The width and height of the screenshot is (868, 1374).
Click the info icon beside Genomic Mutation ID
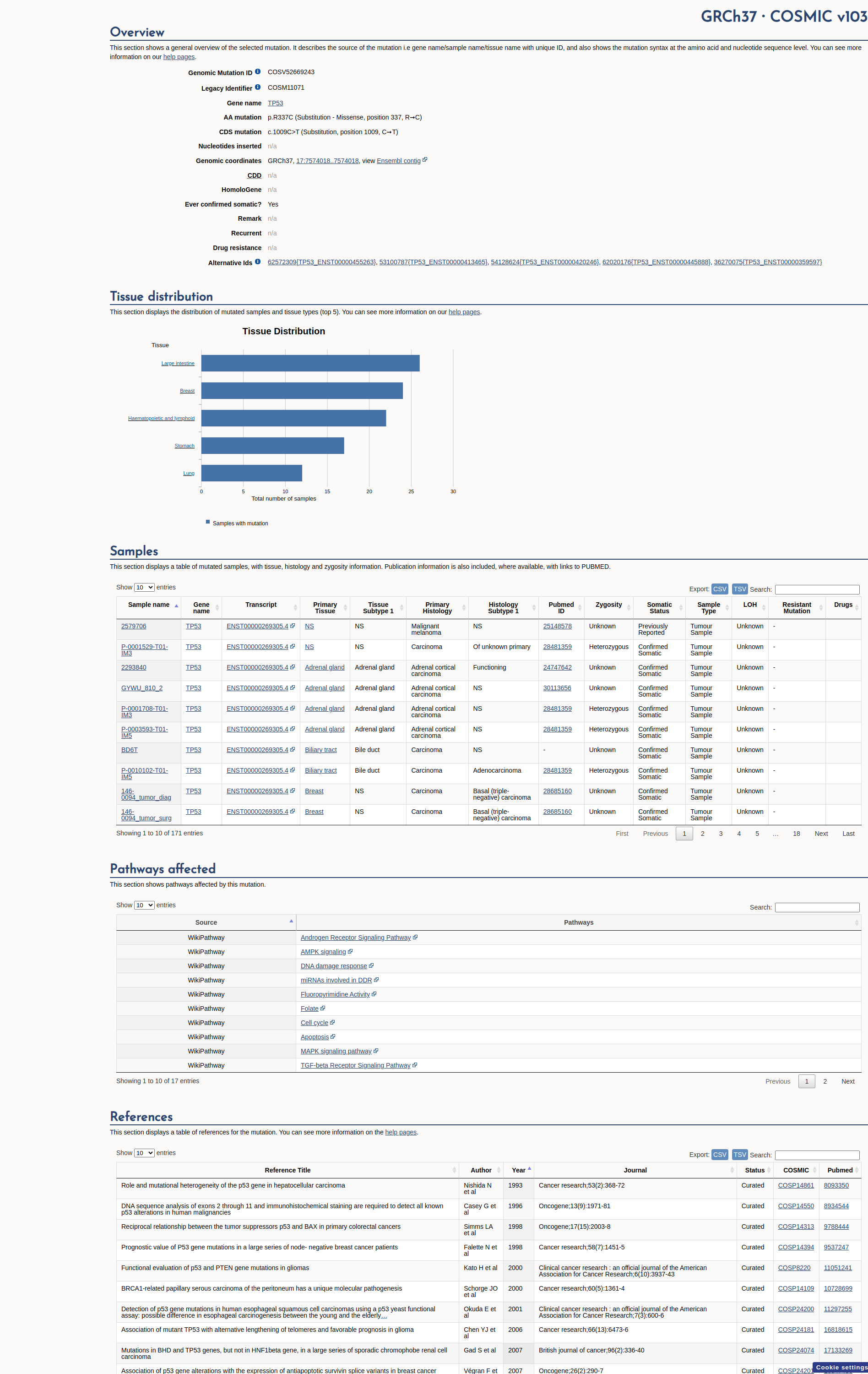click(x=258, y=72)
